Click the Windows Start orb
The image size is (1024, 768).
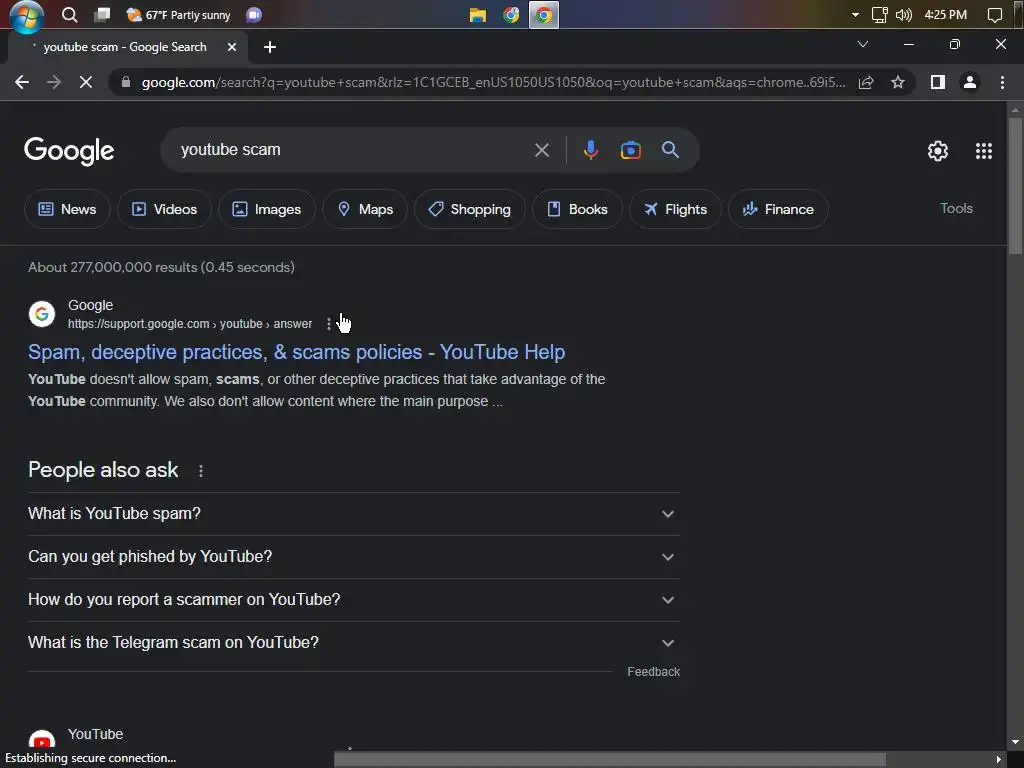point(26,15)
